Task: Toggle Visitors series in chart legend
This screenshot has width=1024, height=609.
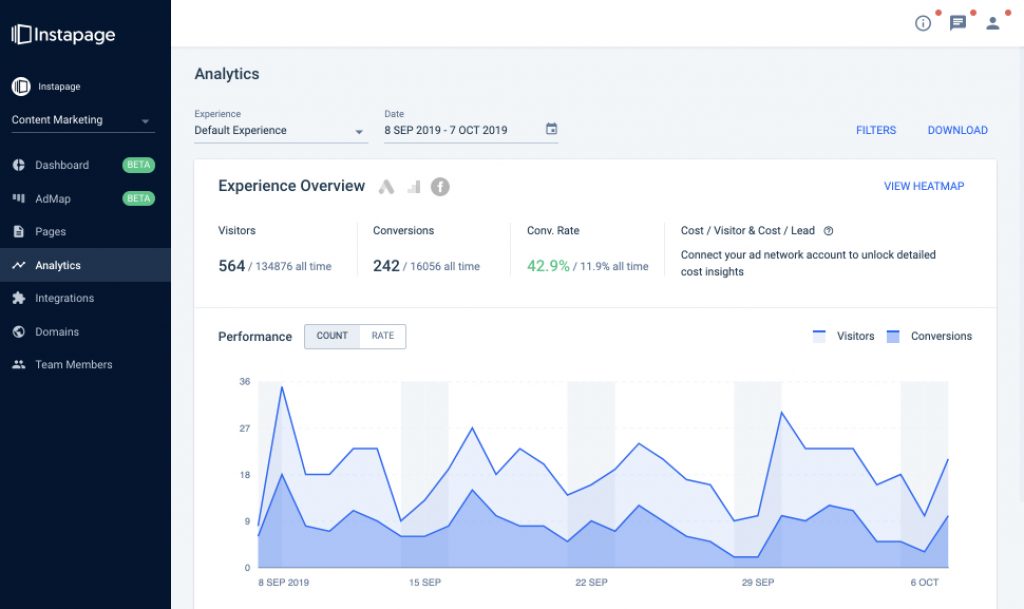Action: [x=844, y=336]
